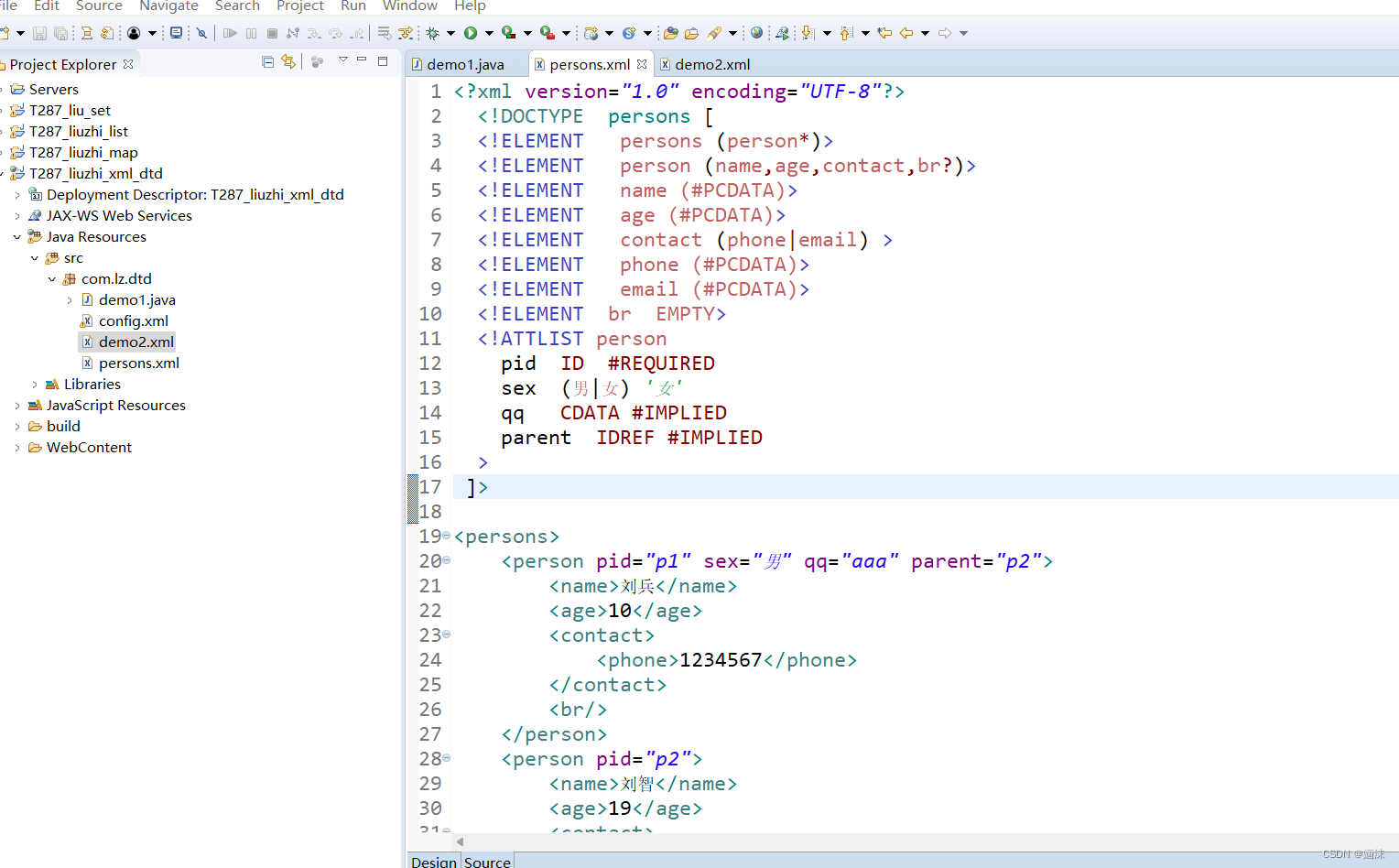Viewport: 1399px width, 868px height.
Task: Toggle Link with Editor in Project Explorer
Action: click(288, 61)
